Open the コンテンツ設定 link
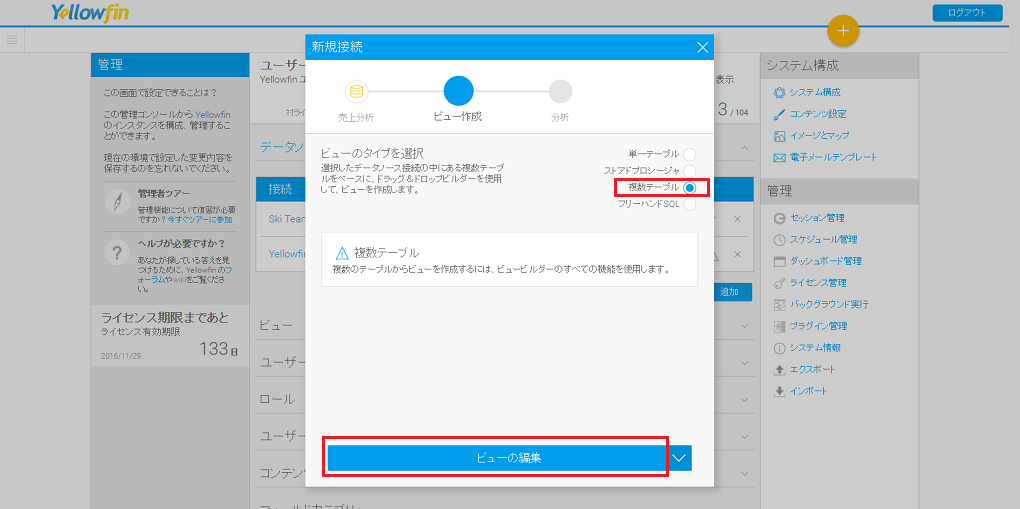 pyautogui.click(x=818, y=114)
